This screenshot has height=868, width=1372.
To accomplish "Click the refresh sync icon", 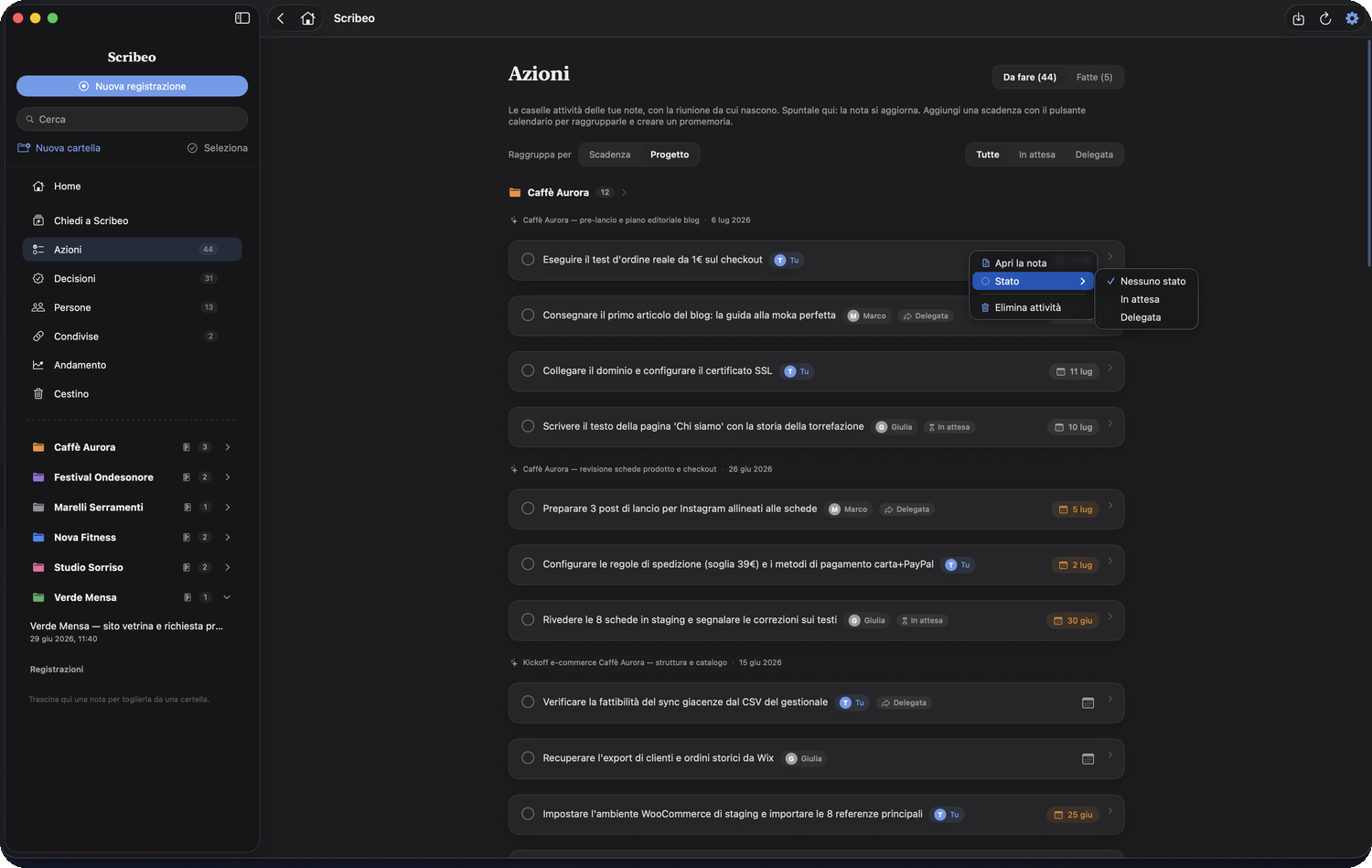I will [1324, 18].
